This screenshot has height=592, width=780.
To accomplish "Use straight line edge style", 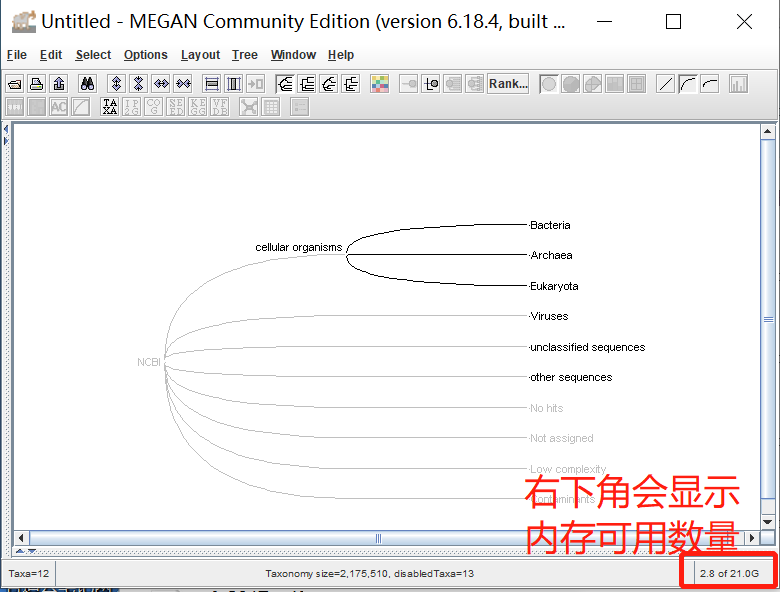I will pos(666,84).
